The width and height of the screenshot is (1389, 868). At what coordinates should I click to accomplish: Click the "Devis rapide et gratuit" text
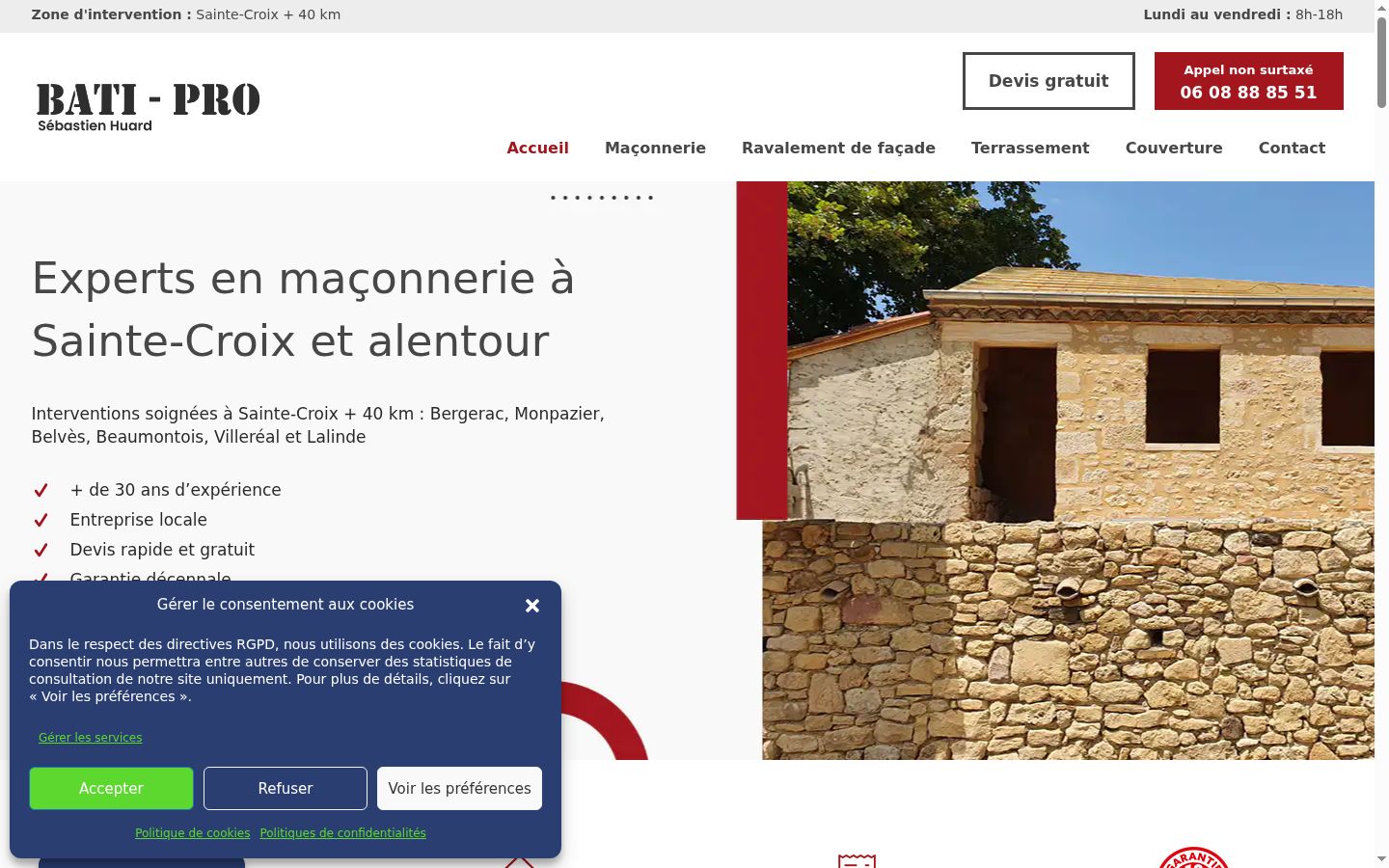click(162, 550)
